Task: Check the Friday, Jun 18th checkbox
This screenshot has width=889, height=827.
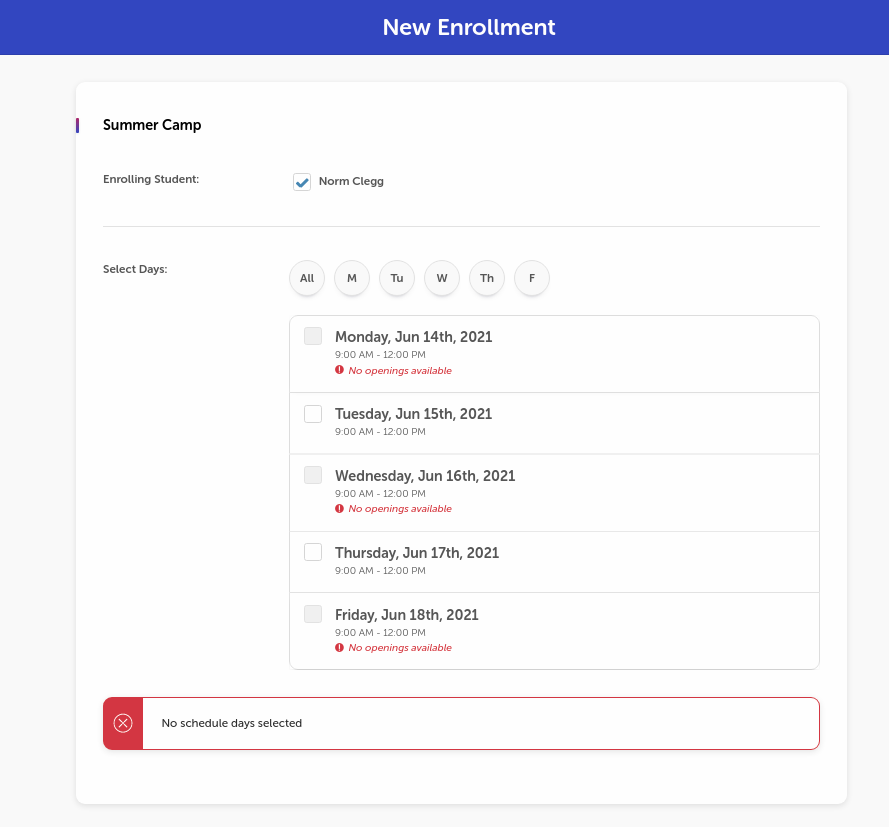Action: click(313, 614)
